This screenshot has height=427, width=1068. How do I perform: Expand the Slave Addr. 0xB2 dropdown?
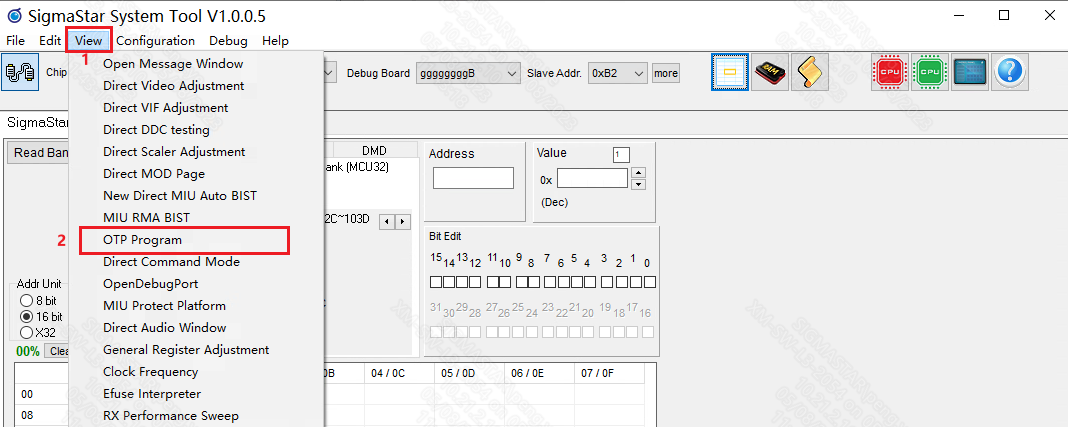click(x=639, y=73)
